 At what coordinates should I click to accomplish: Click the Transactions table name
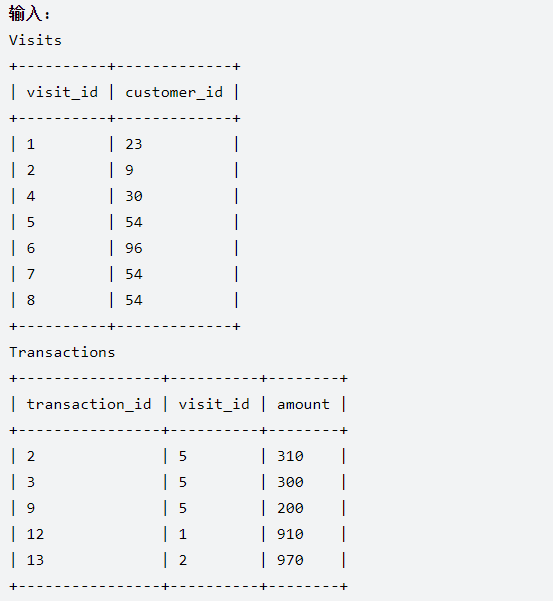click(62, 352)
